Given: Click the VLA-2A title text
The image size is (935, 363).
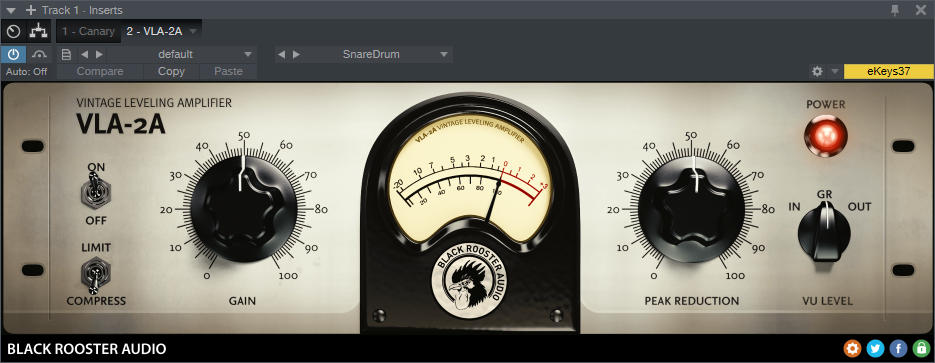Looking at the screenshot, I should click(x=121, y=125).
